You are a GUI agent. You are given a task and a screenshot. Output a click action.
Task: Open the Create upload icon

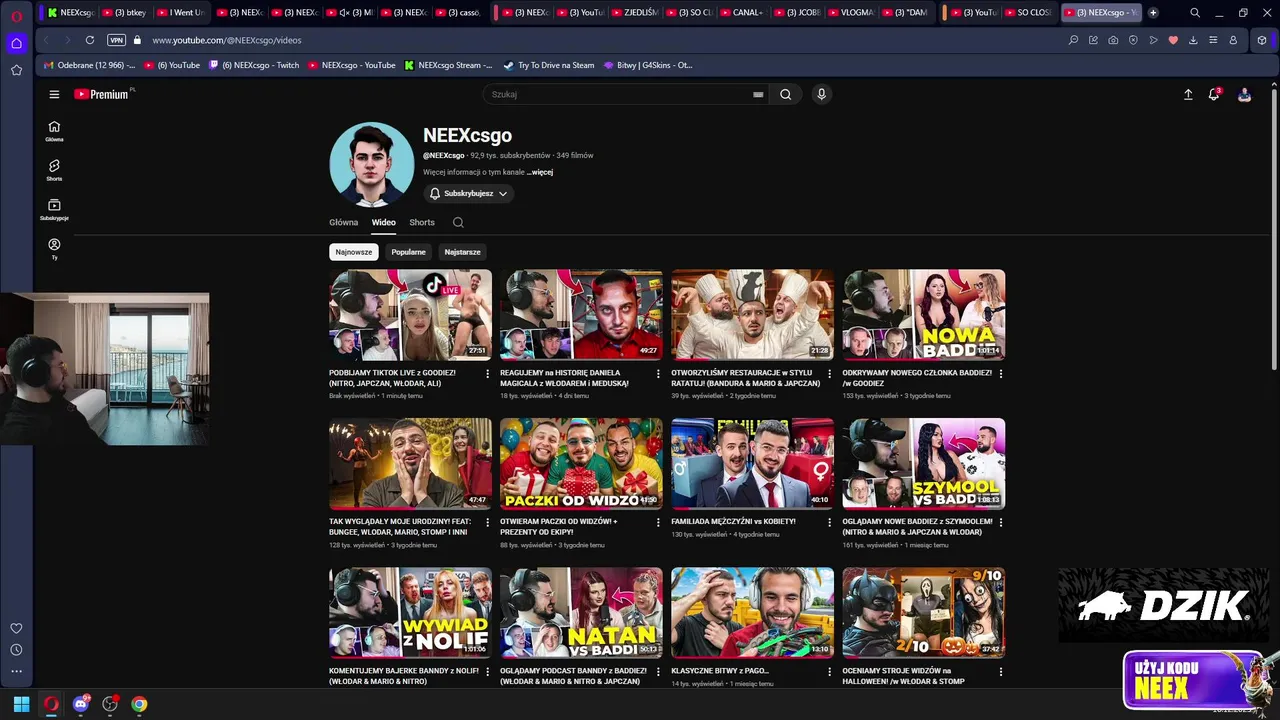pos(1188,94)
